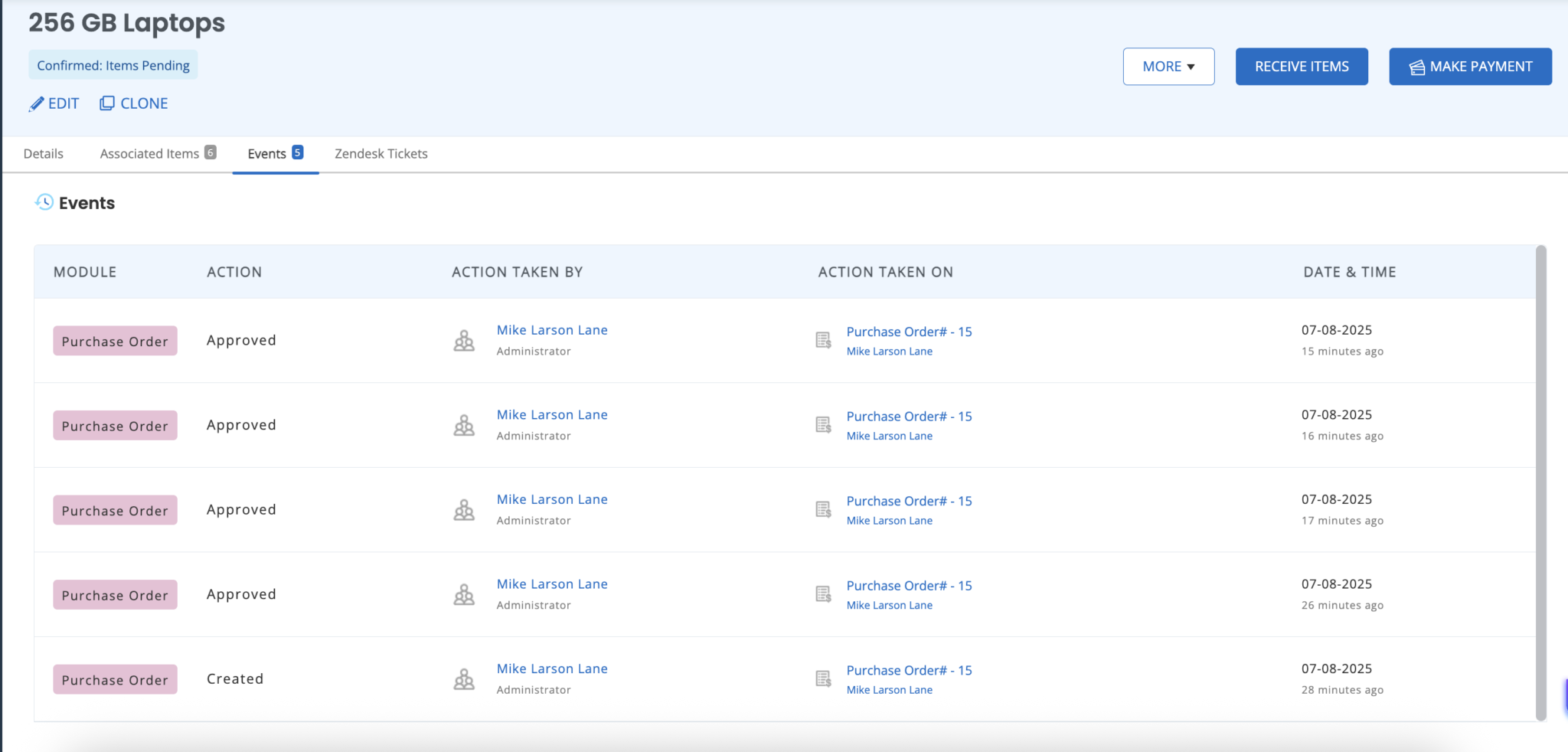Click the Edit pencil icon
The image size is (1568, 752).
(36, 103)
